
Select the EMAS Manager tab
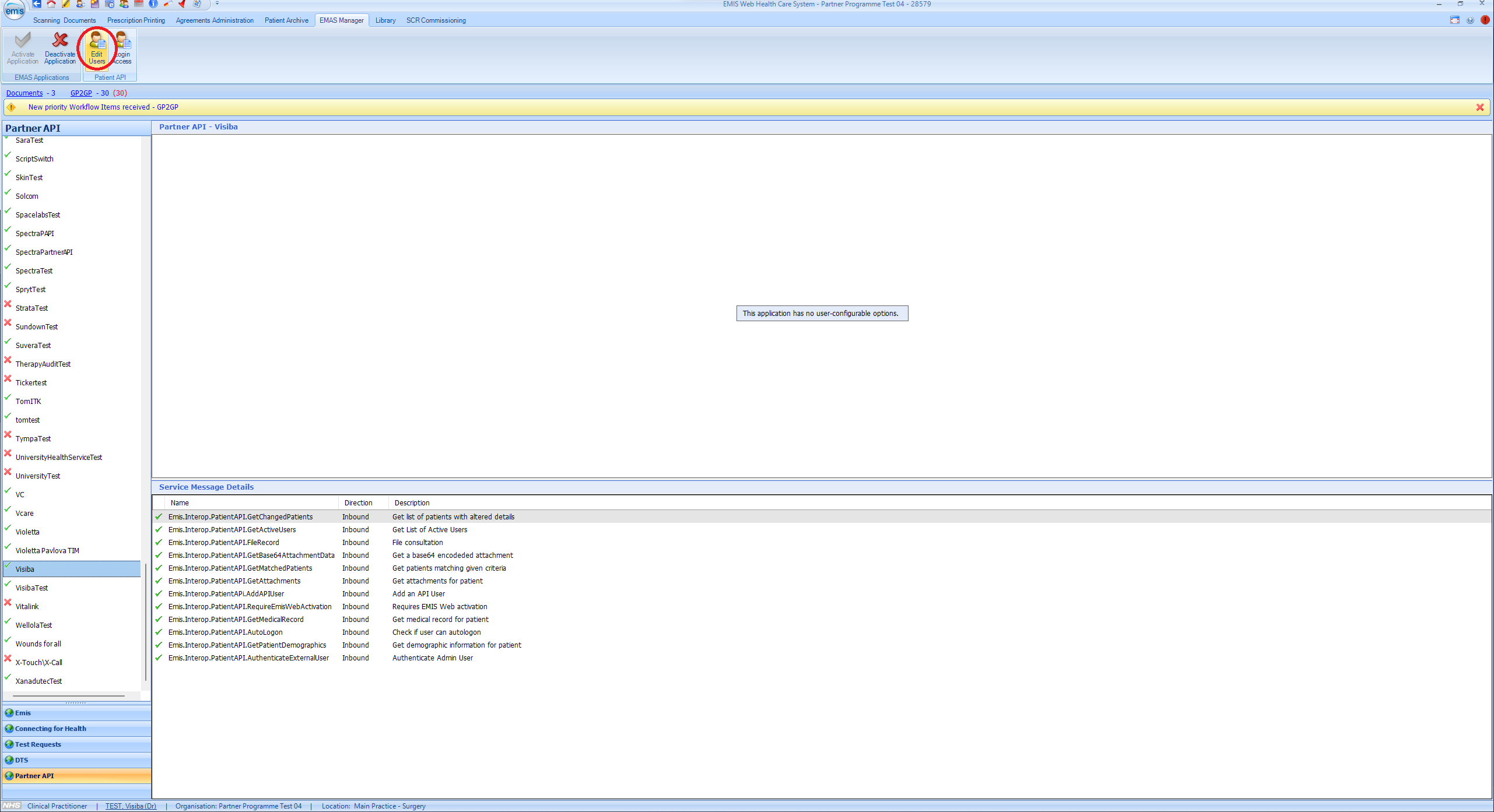click(342, 20)
